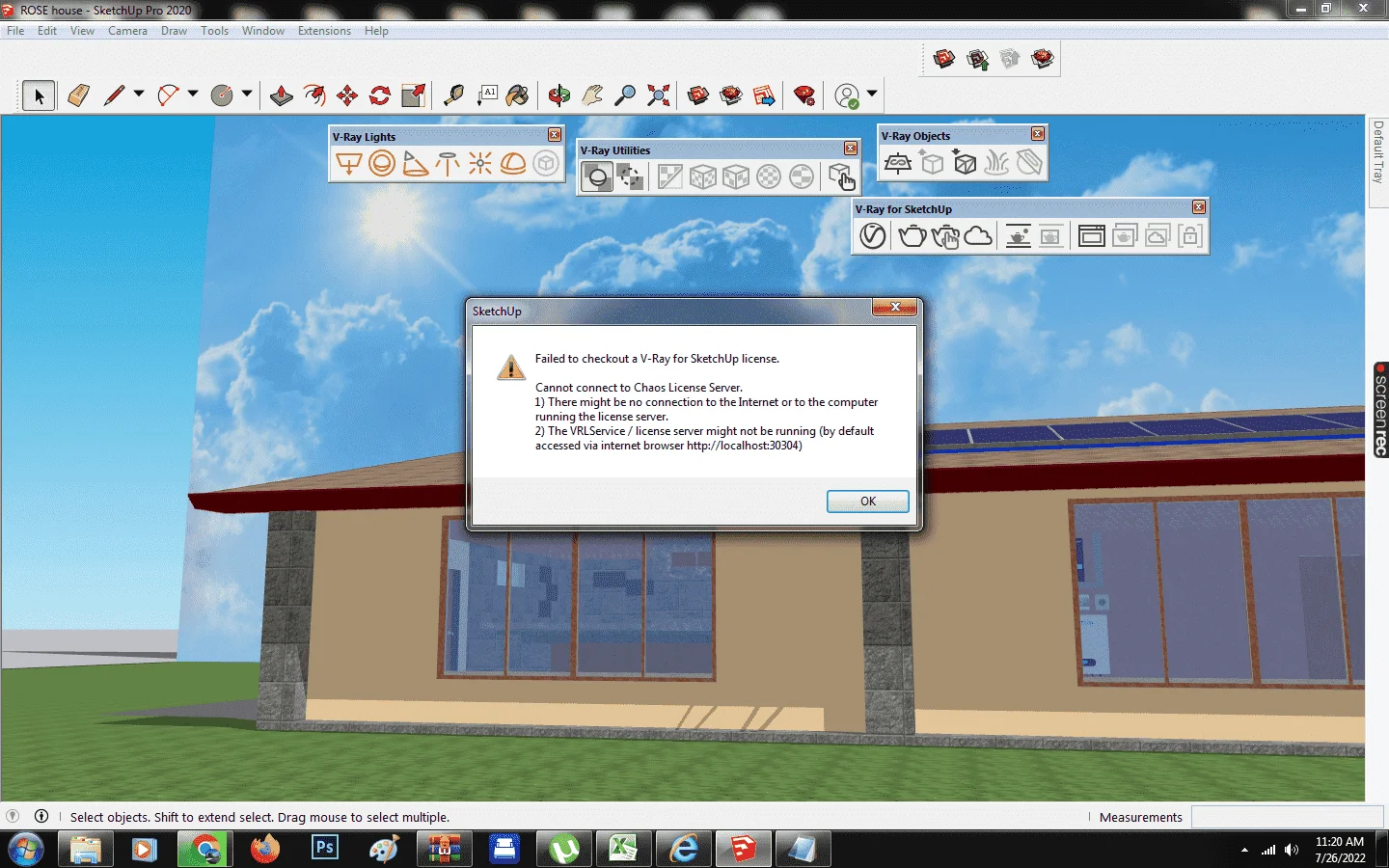Start V-Ray Cloud render
This screenshot has width=1389, height=868.
point(978,235)
